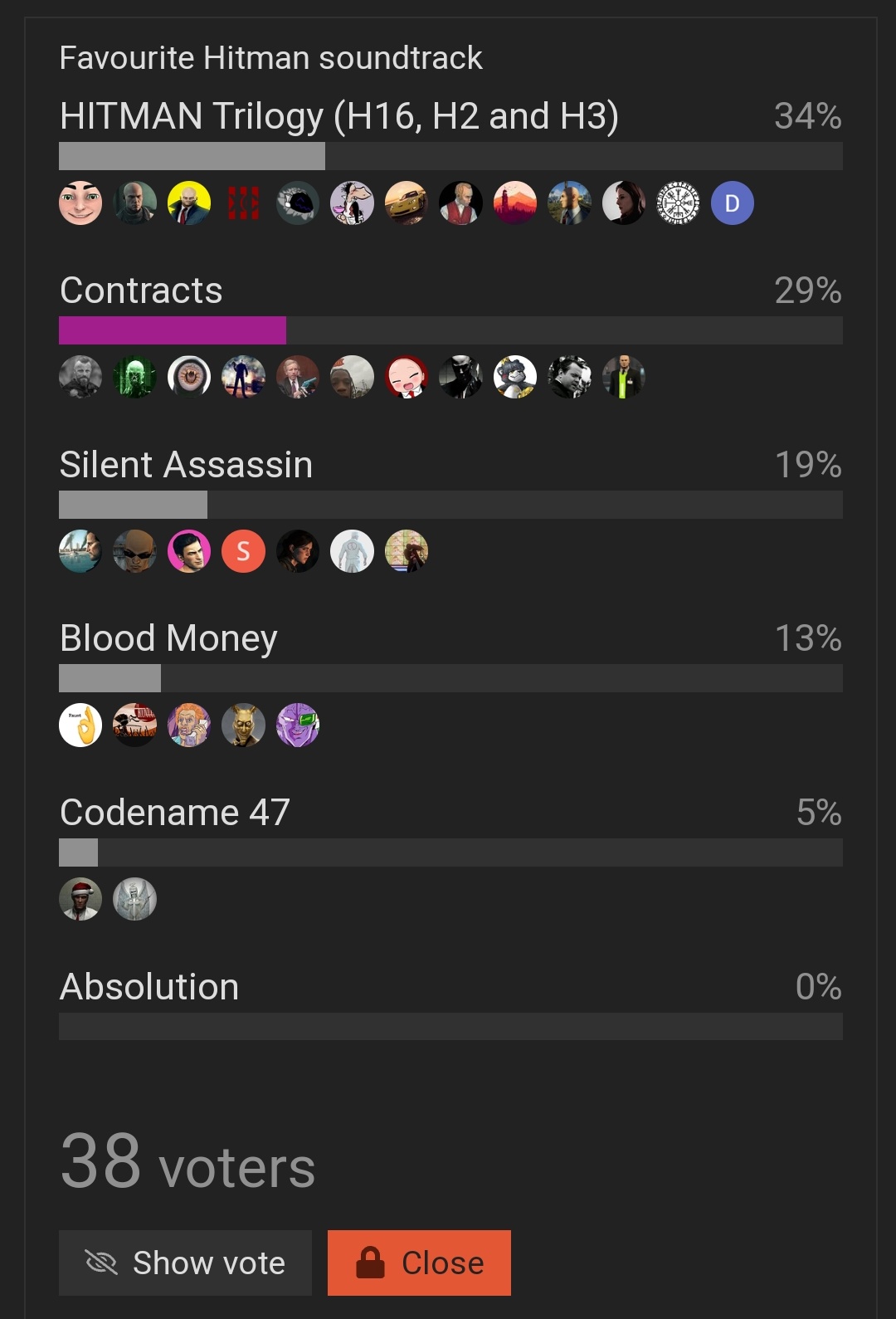The width and height of the screenshot is (896, 1319).
Task: Click the blue "D" voter avatar
Action: [732, 203]
